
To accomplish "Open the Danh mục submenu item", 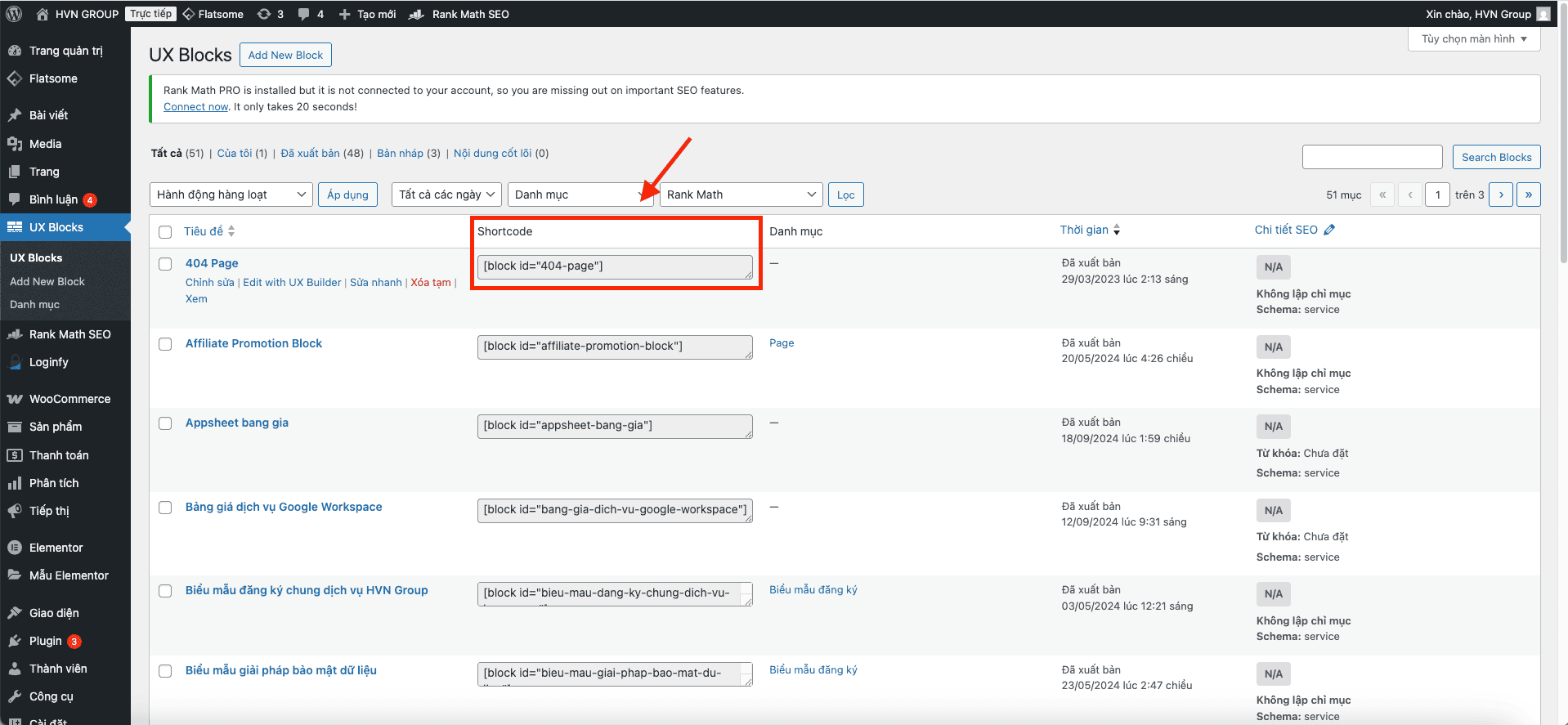I will tap(34, 304).
